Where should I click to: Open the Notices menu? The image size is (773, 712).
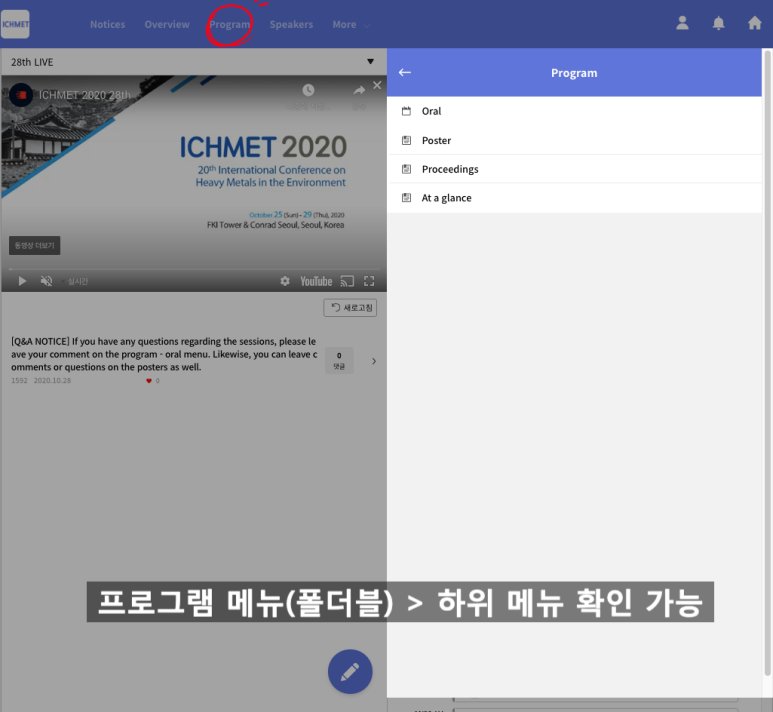pyautogui.click(x=107, y=24)
